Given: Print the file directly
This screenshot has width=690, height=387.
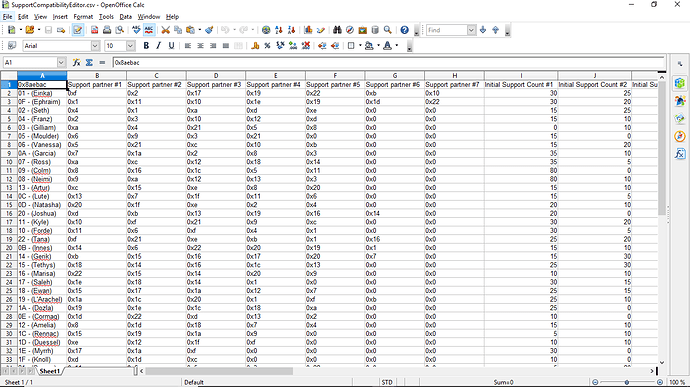Looking at the screenshot, I should point(107,30).
